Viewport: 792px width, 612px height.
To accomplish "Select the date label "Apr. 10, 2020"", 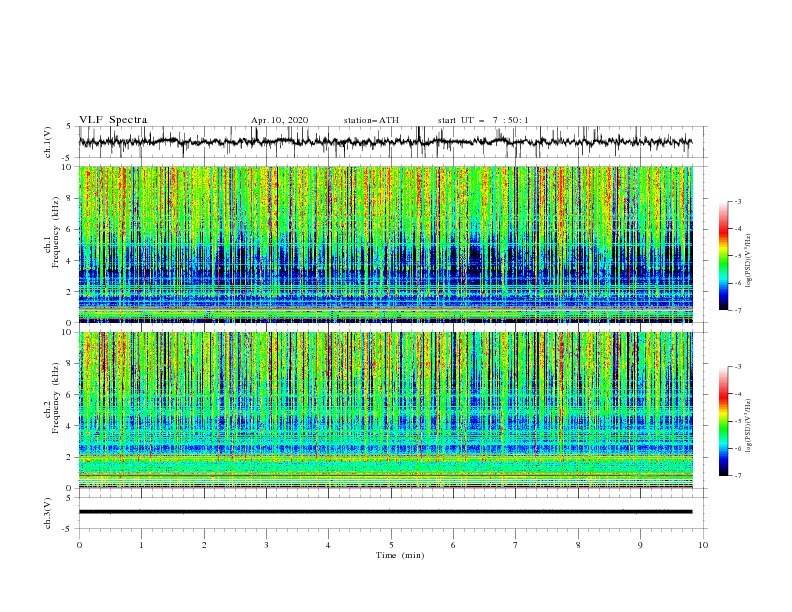I will (279, 120).
